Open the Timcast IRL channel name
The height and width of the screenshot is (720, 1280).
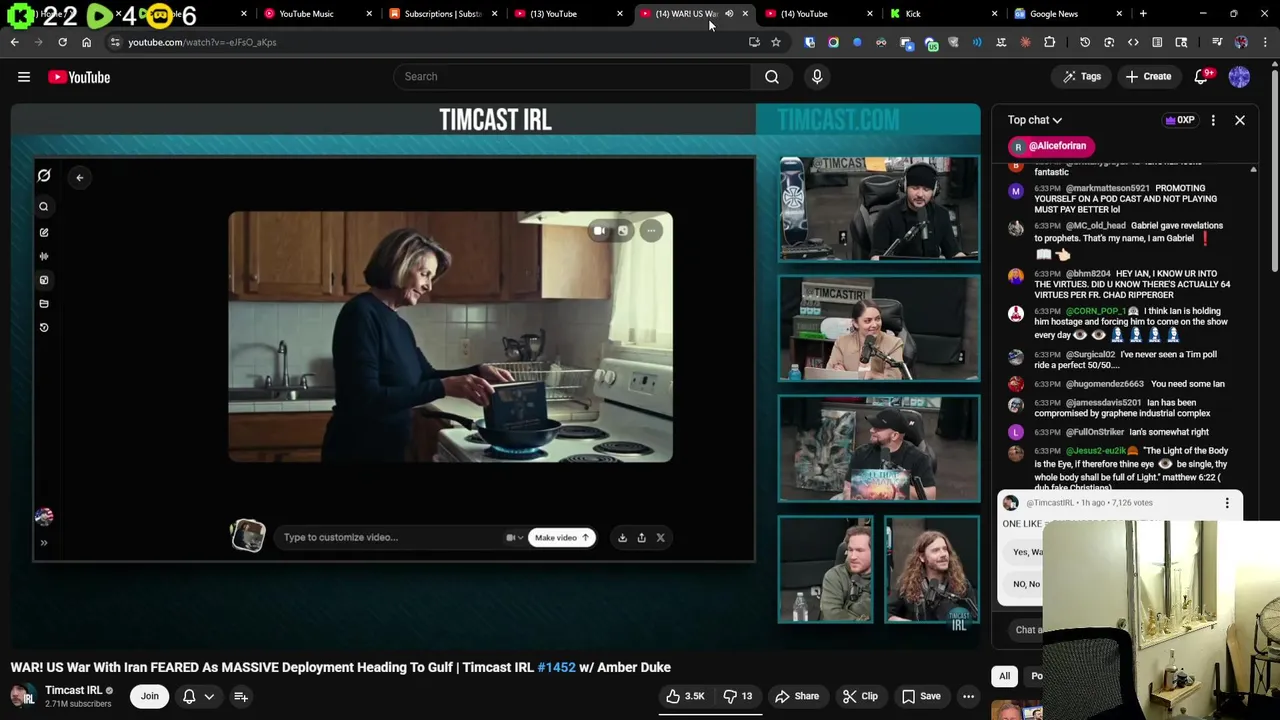[73, 690]
